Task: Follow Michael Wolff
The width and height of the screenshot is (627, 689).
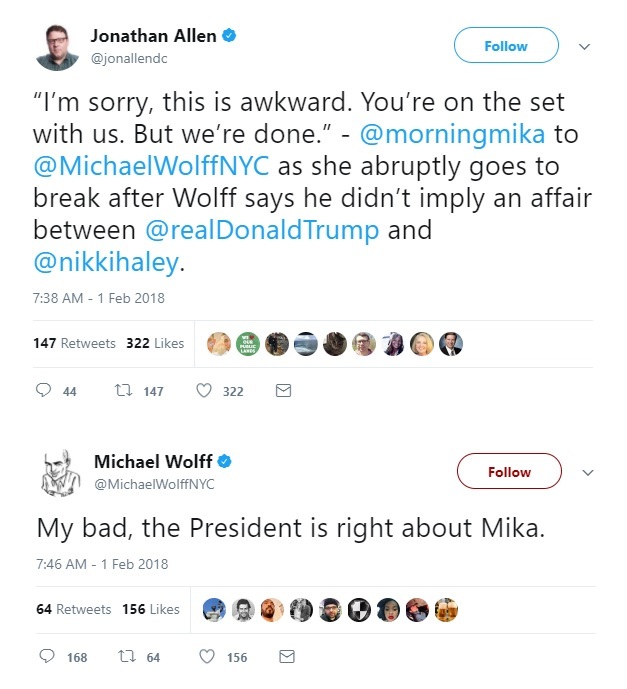Action: [509, 472]
